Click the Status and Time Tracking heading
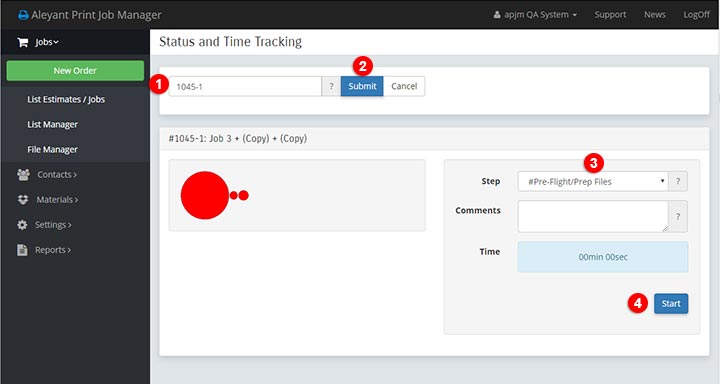This screenshot has height=384, width=720. [231, 42]
